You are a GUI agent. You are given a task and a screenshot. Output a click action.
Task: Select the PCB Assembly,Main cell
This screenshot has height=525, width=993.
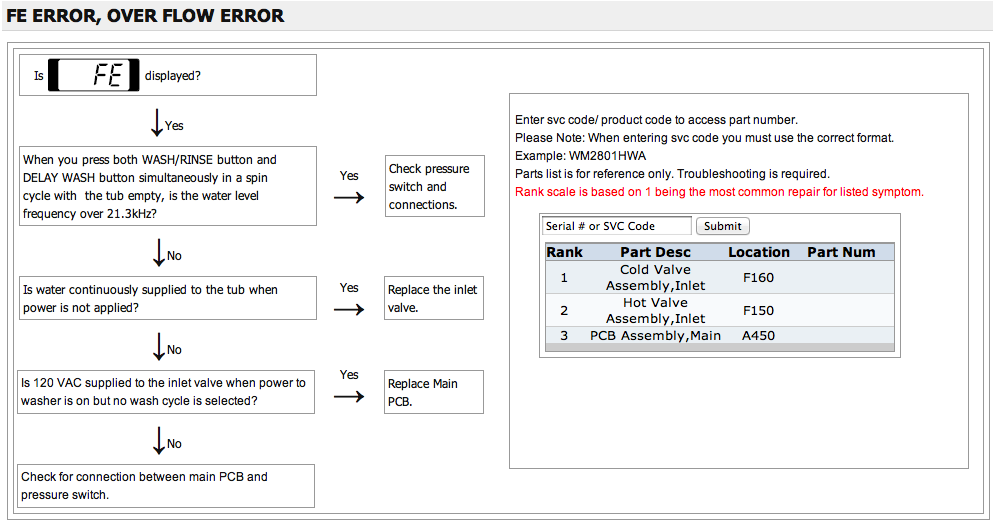coord(655,336)
